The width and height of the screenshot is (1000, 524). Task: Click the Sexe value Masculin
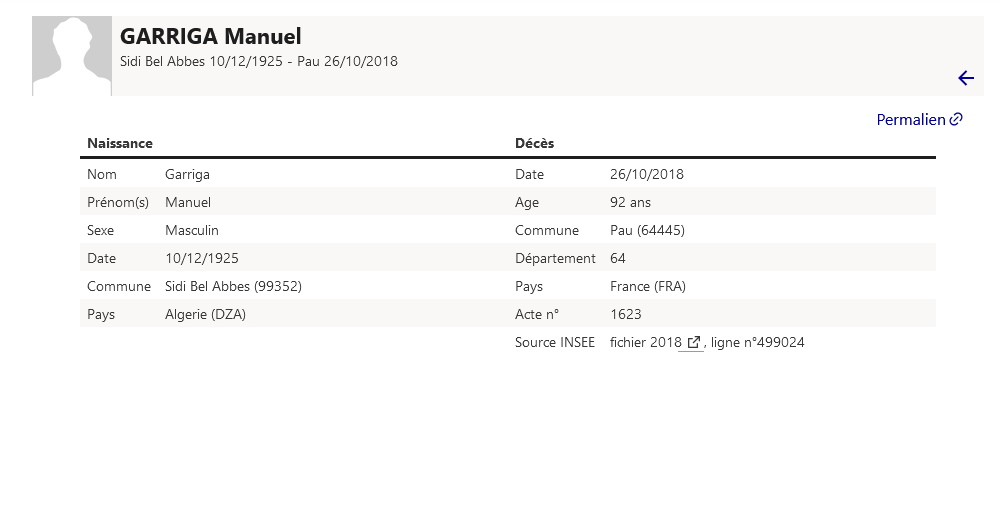(x=192, y=230)
